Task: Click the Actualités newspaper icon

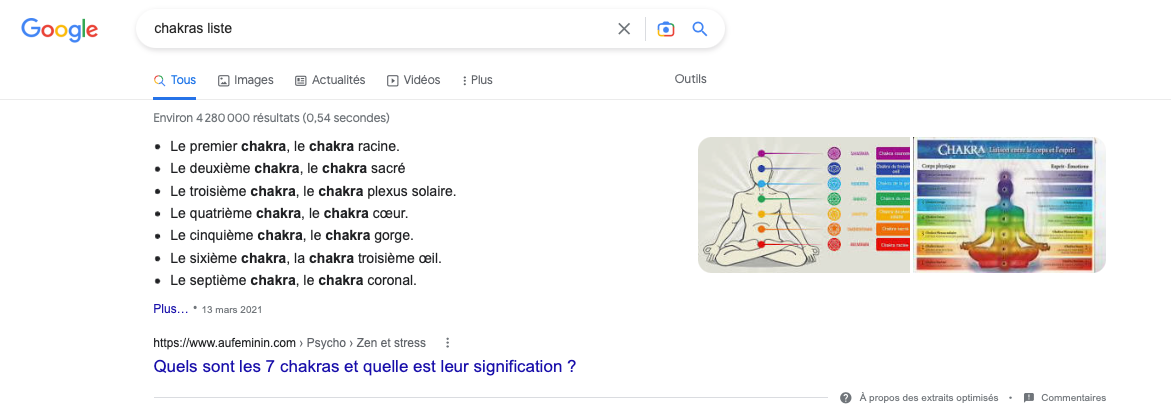Action: click(301, 81)
